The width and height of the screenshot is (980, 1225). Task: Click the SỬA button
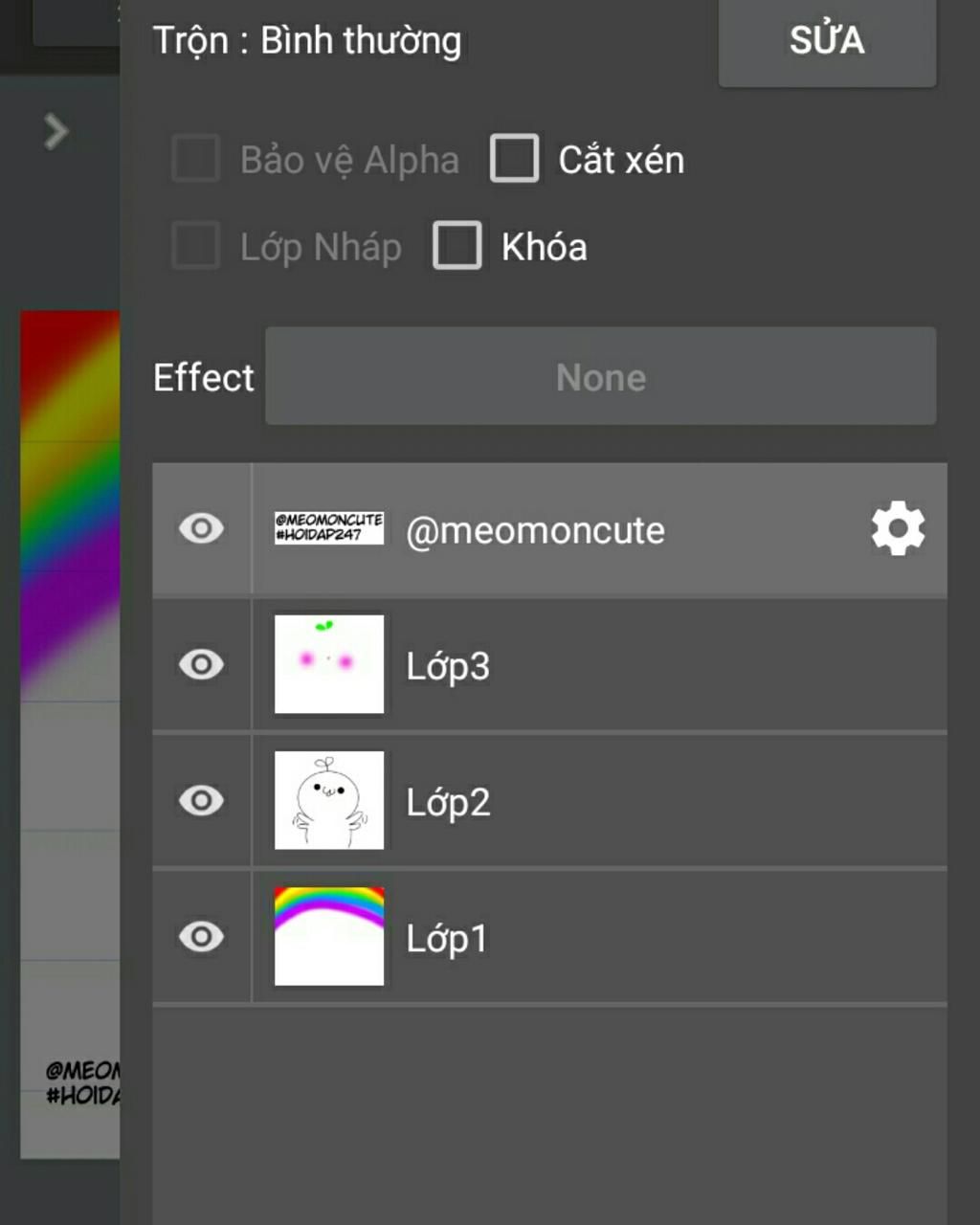pos(827,42)
